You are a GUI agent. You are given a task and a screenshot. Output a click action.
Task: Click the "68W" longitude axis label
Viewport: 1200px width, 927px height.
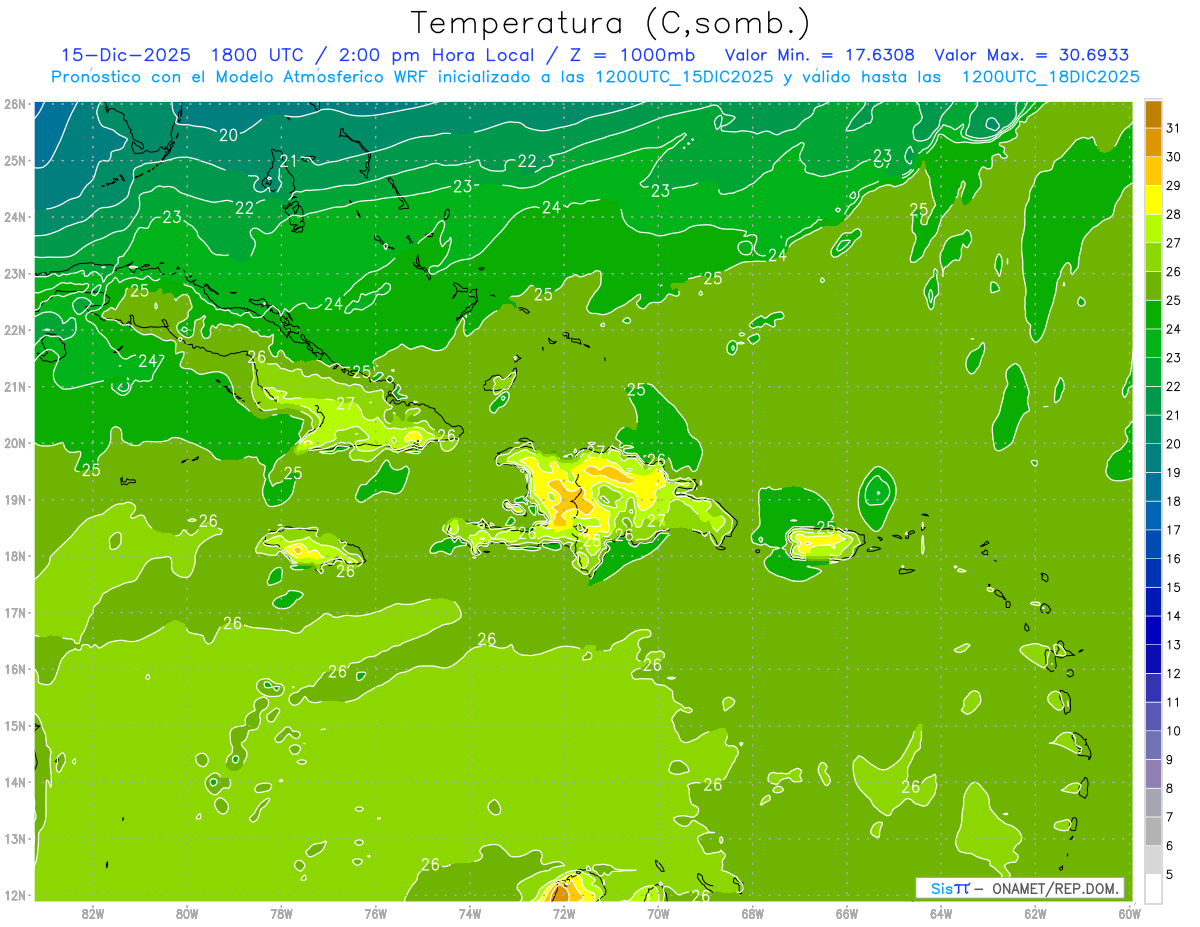point(753,913)
